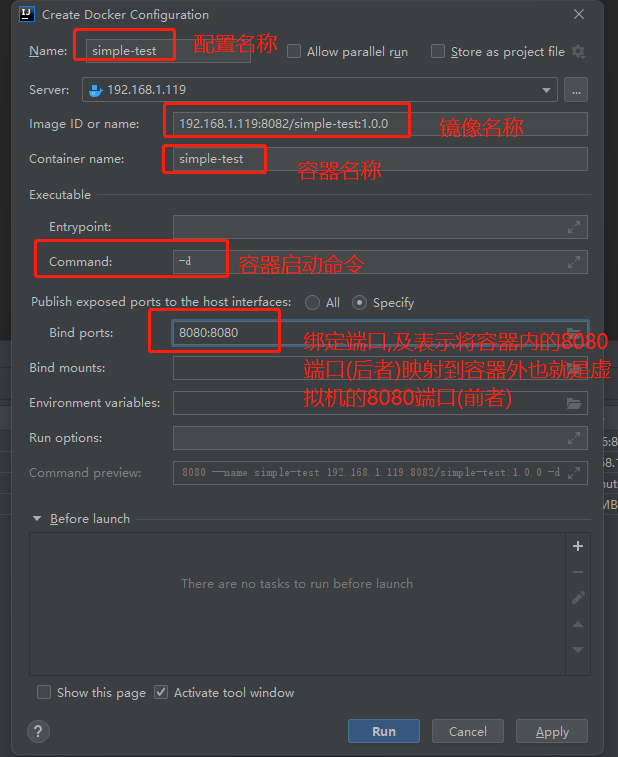Screen dimensions: 618x757
Task: Open settings gear next to Store as project file
Action: tap(578, 51)
